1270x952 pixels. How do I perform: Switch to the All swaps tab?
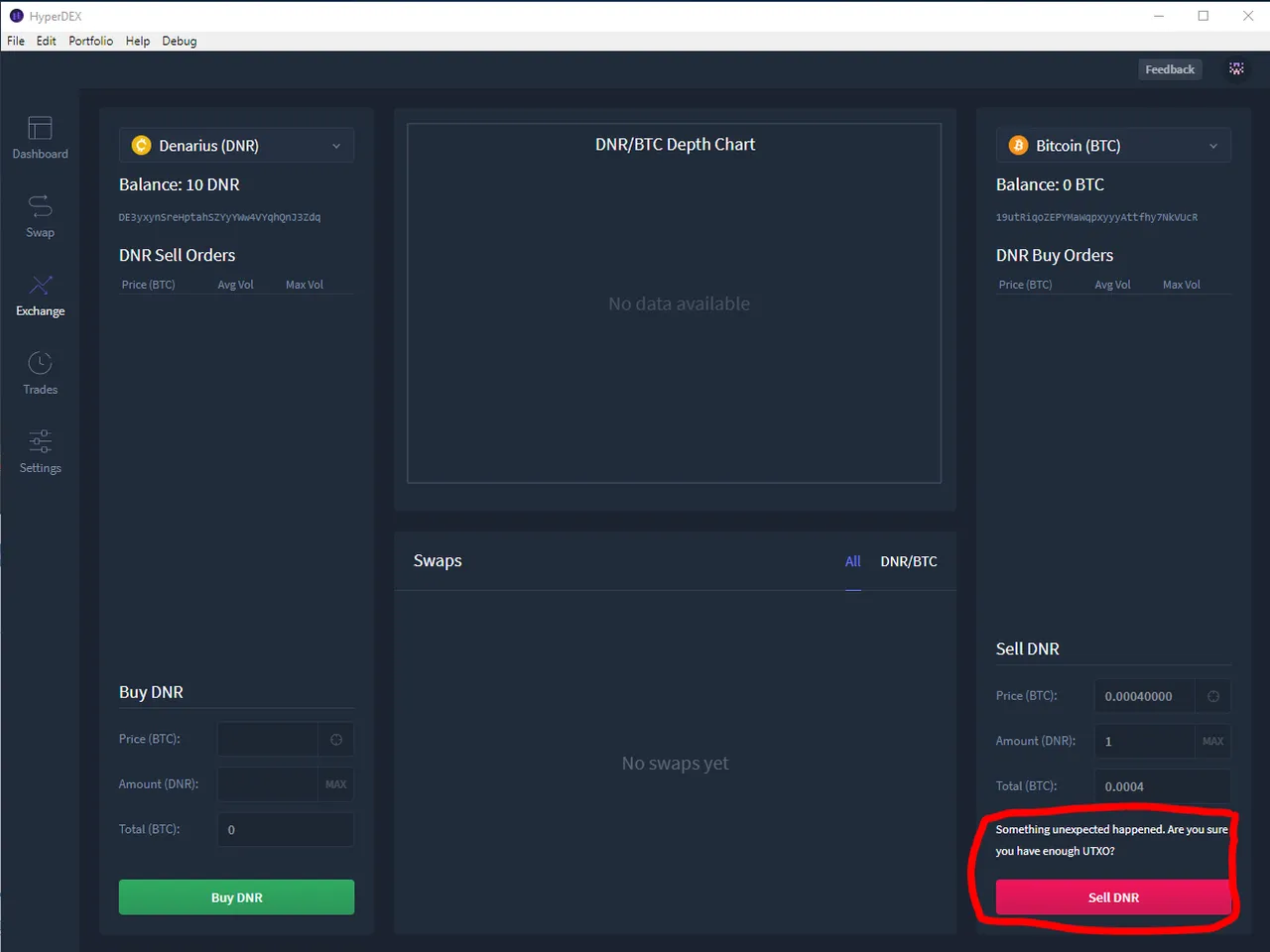pyautogui.click(x=852, y=561)
